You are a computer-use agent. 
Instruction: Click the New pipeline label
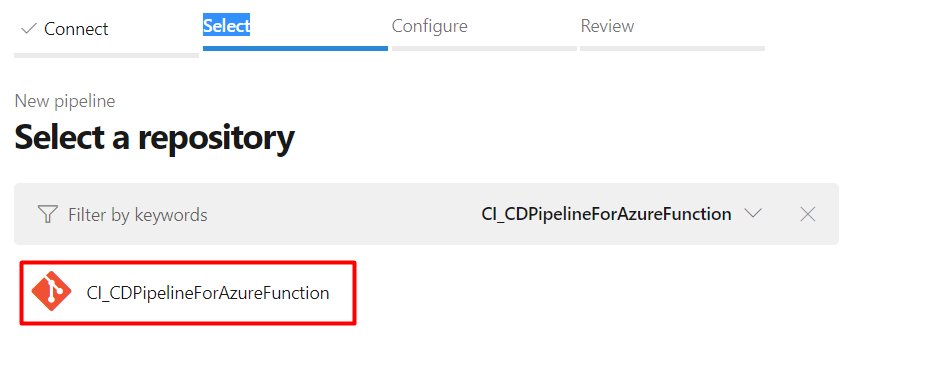(x=65, y=101)
